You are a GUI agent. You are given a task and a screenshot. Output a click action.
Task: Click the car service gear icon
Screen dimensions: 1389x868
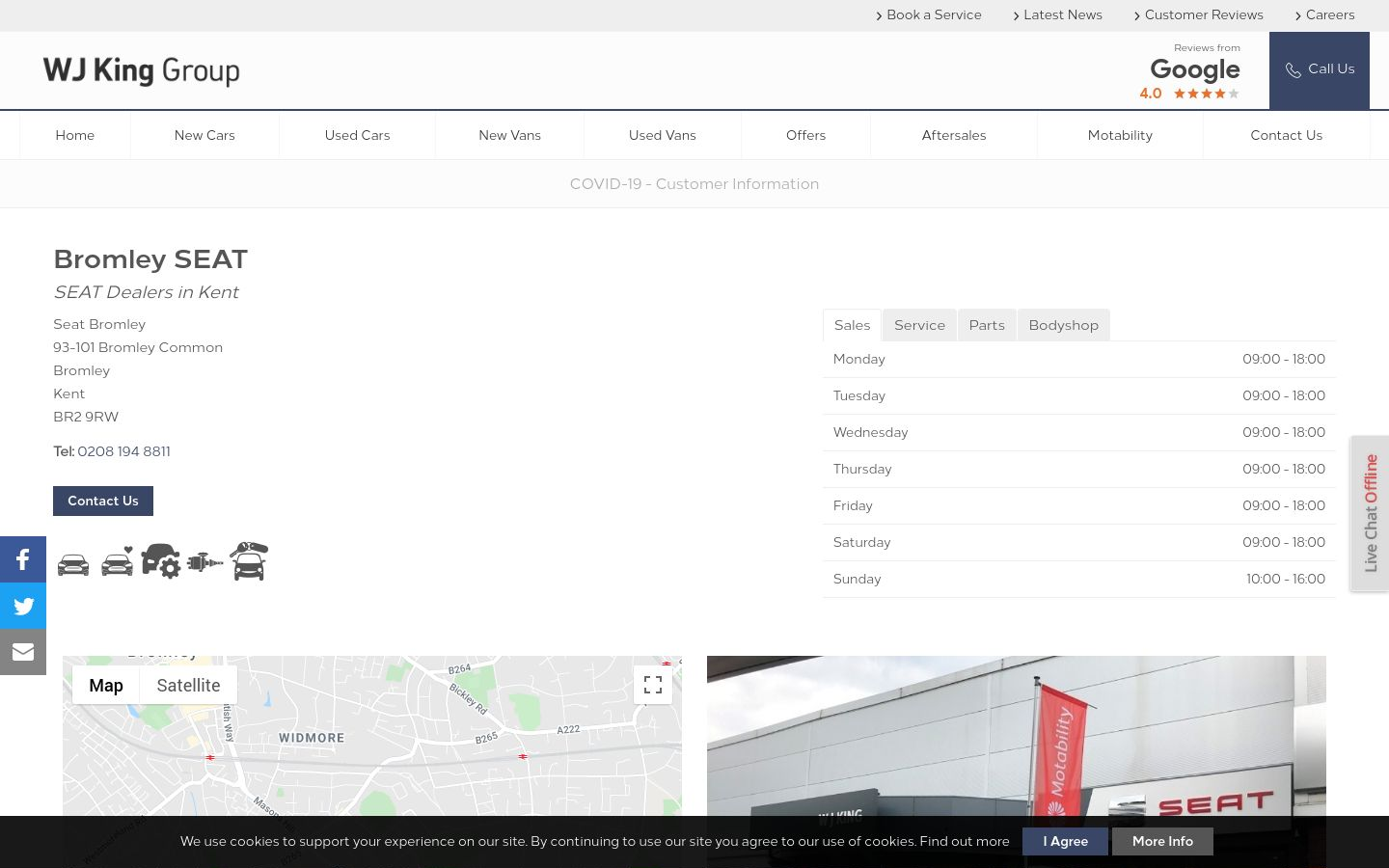161,560
